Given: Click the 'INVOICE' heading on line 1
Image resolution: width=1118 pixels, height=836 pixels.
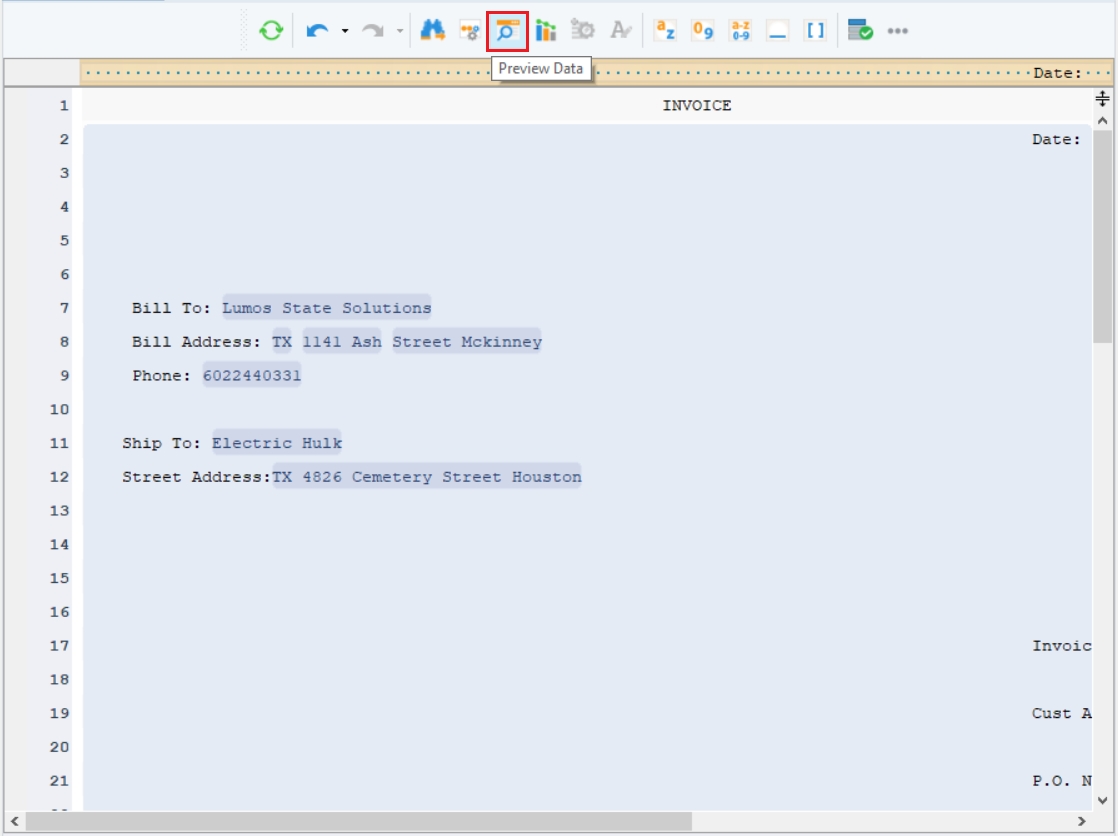Looking at the screenshot, I should click(697, 106).
